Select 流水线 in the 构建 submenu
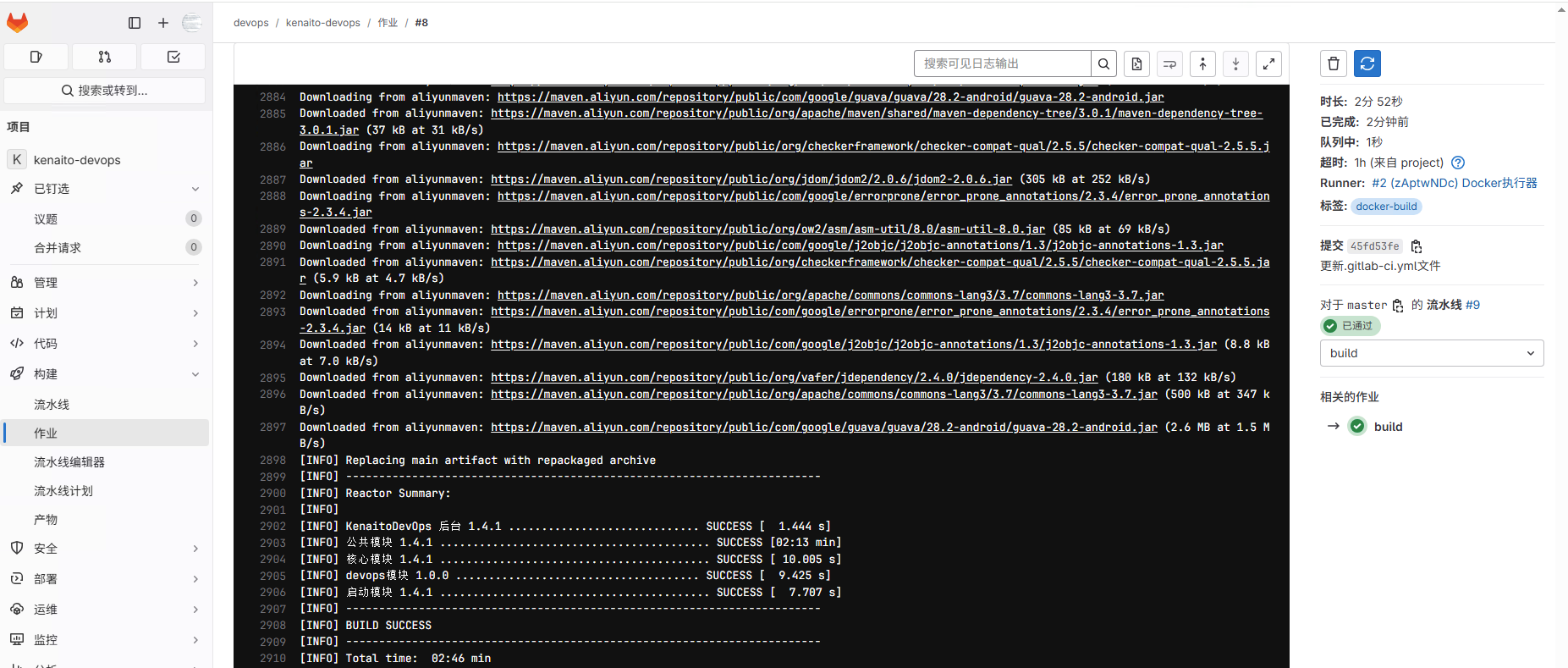This screenshot has width=1568, height=668. tap(52, 405)
